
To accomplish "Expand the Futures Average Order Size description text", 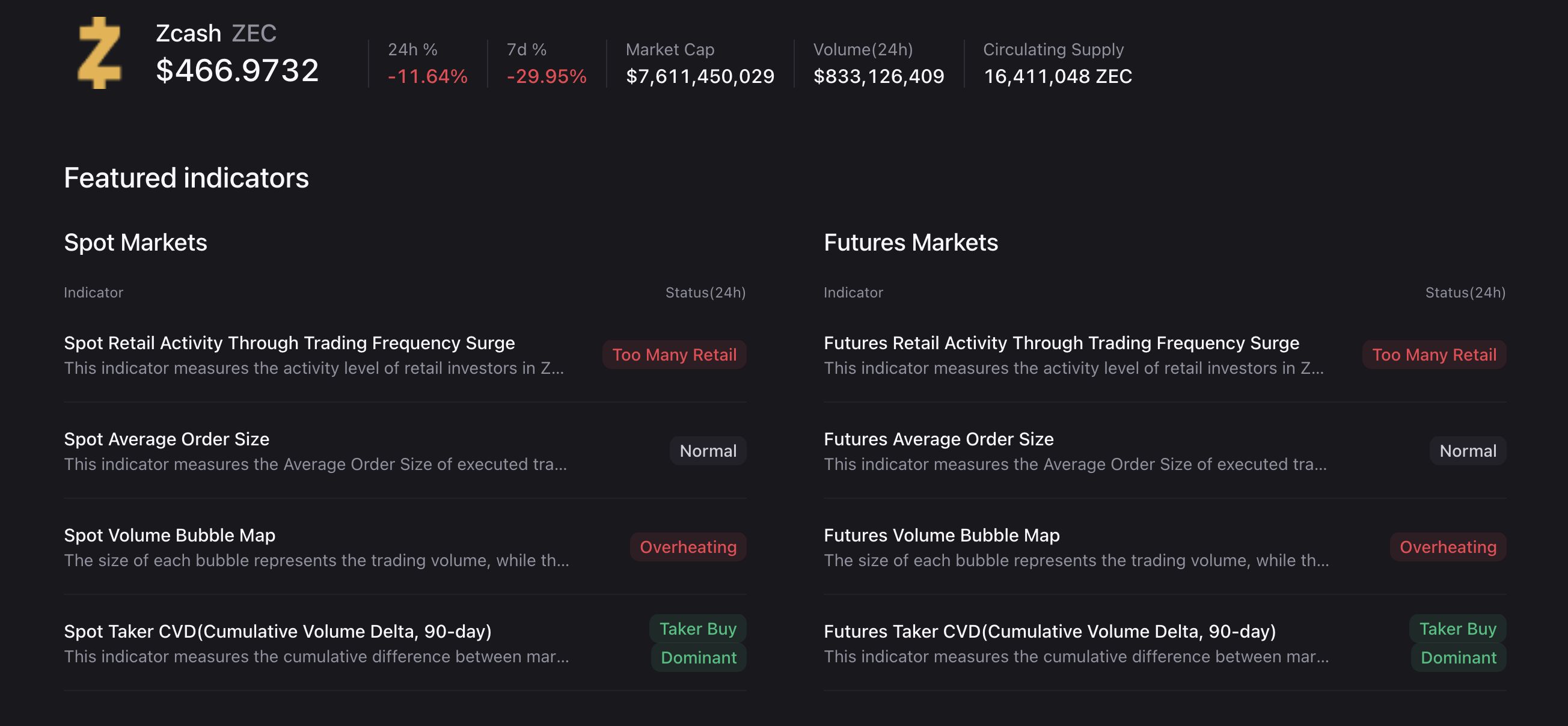I will pos(1074,465).
